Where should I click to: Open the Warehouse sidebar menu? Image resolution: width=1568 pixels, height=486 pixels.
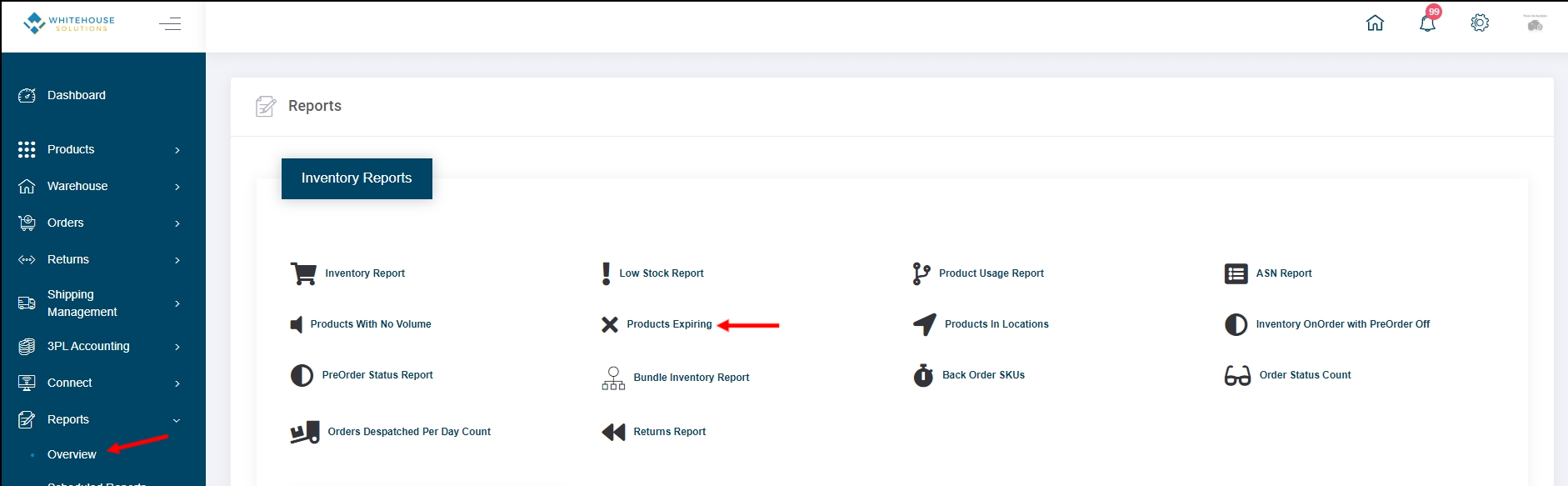77,186
